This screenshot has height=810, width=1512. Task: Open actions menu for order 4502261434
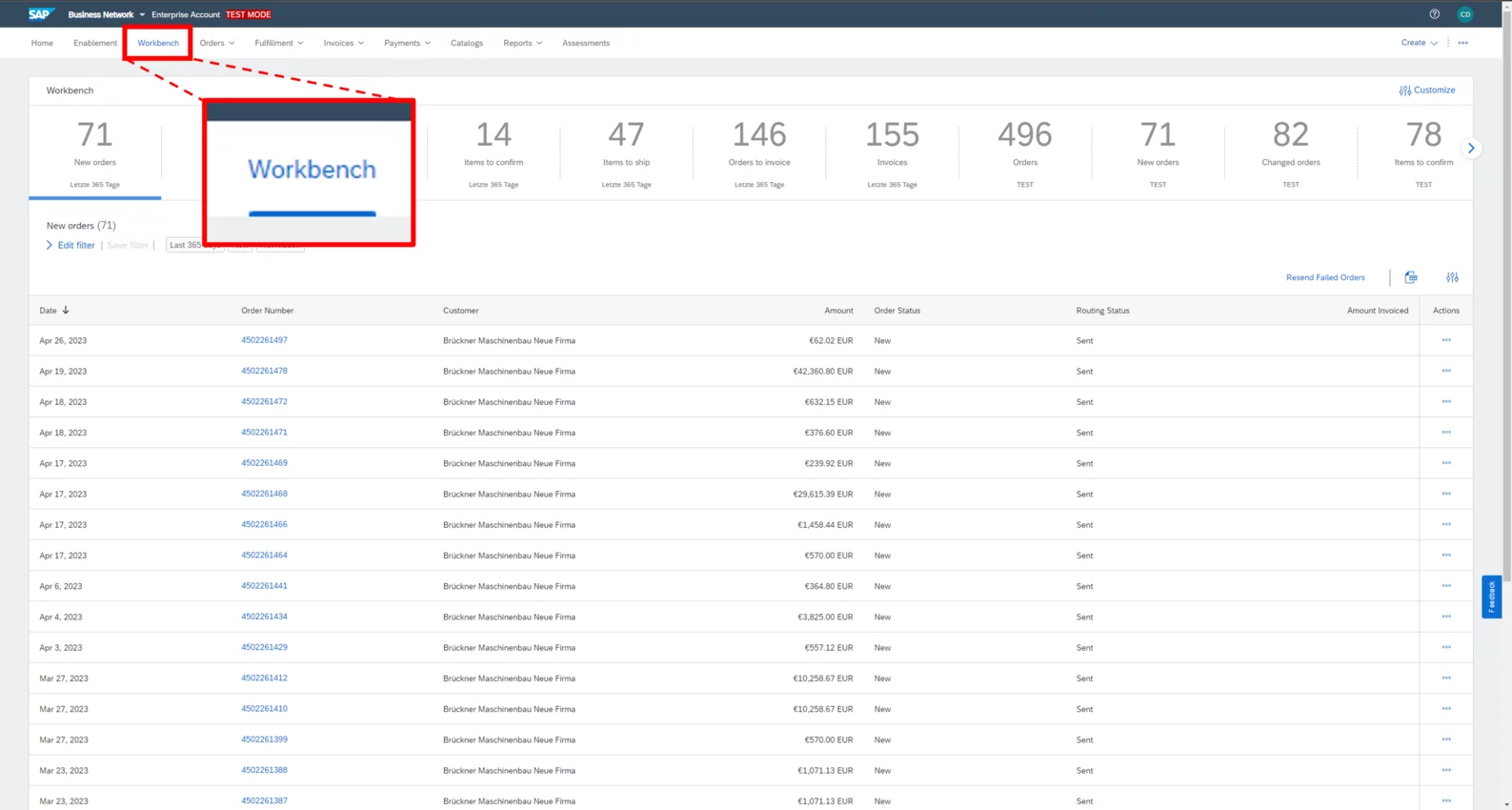(x=1445, y=617)
